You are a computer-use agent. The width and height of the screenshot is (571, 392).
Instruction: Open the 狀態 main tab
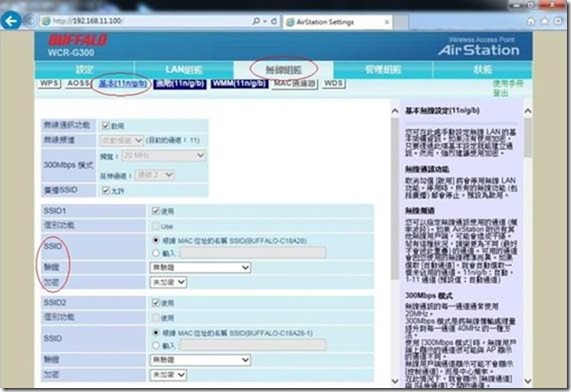click(483, 70)
